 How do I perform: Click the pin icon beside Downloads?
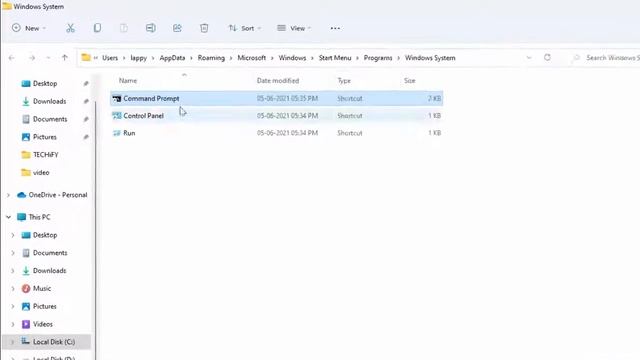pos(86,101)
